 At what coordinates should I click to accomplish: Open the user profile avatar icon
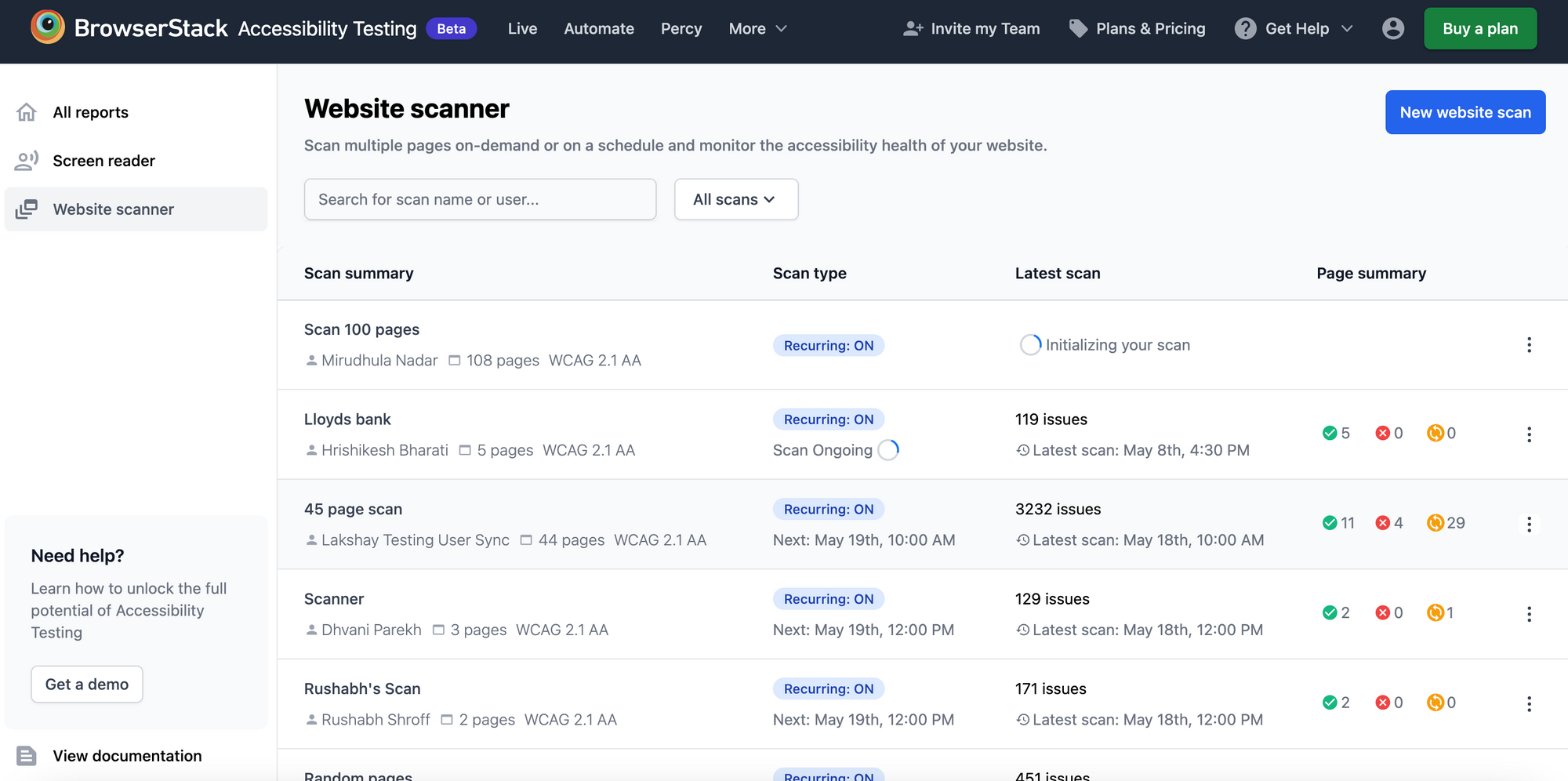[1393, 28]
